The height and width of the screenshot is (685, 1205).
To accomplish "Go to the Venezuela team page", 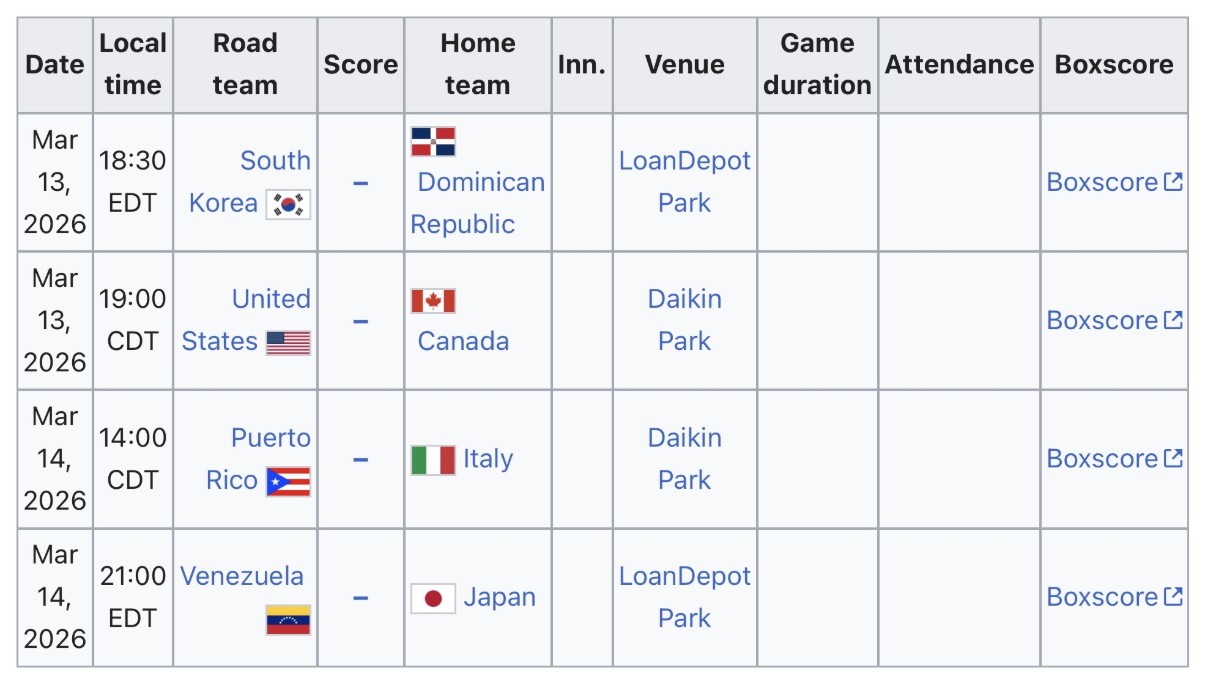I will coord(242,576).
